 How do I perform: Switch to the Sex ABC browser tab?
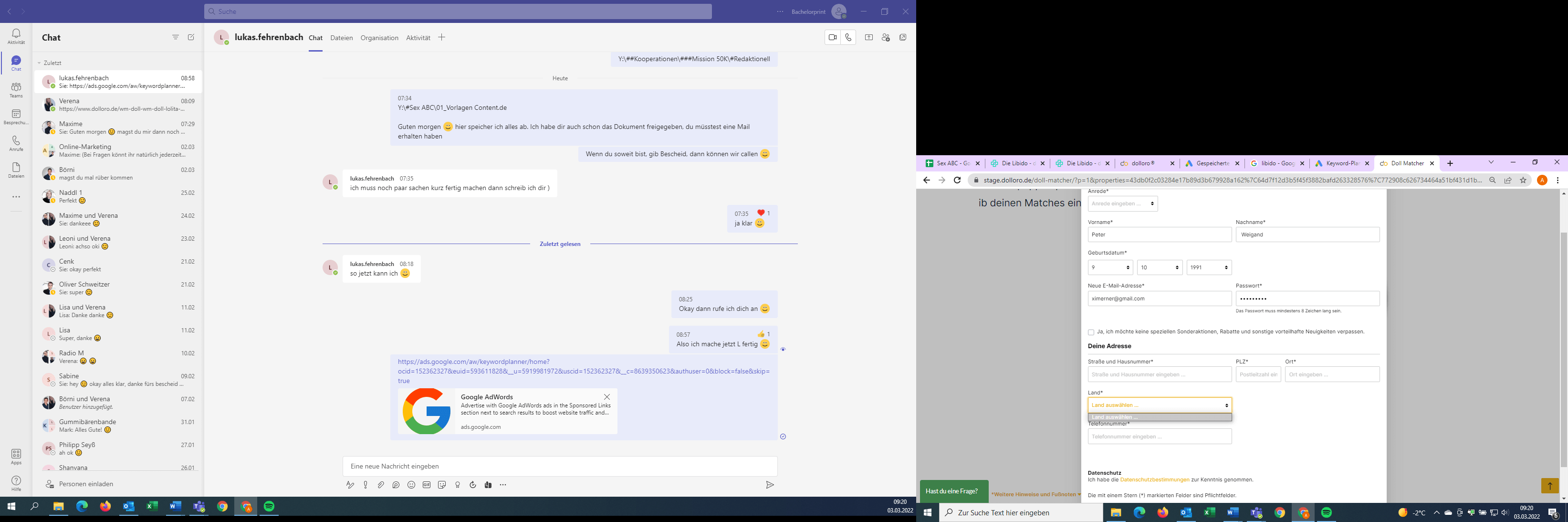pos(952,163)
